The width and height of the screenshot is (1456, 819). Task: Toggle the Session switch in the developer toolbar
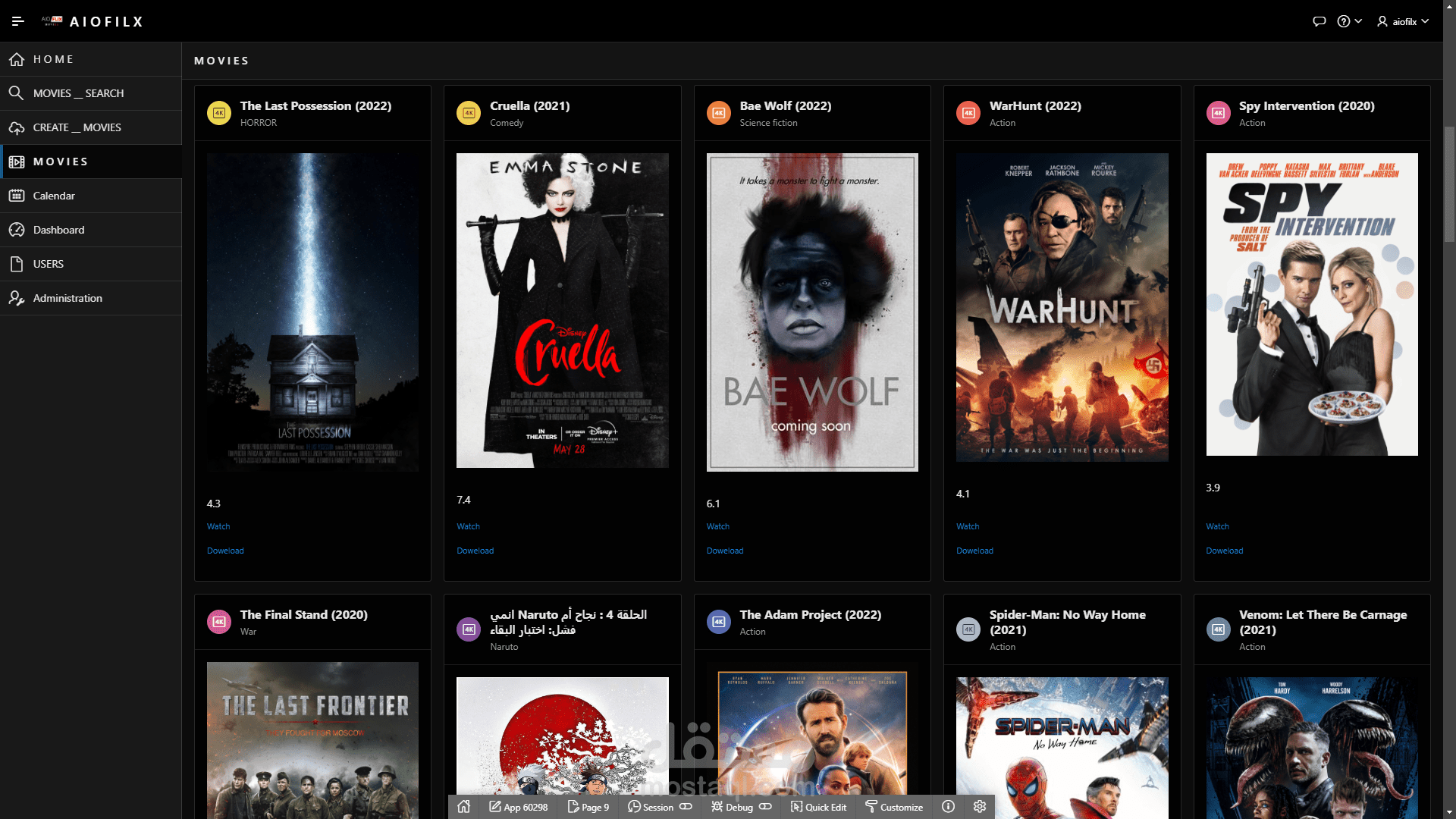(x=686, y=807)
